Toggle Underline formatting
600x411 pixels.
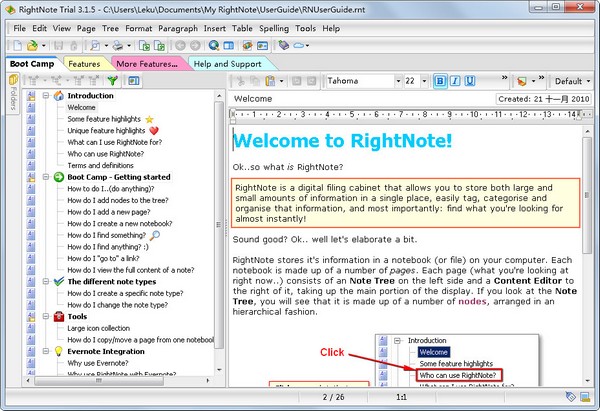[470, 81]
